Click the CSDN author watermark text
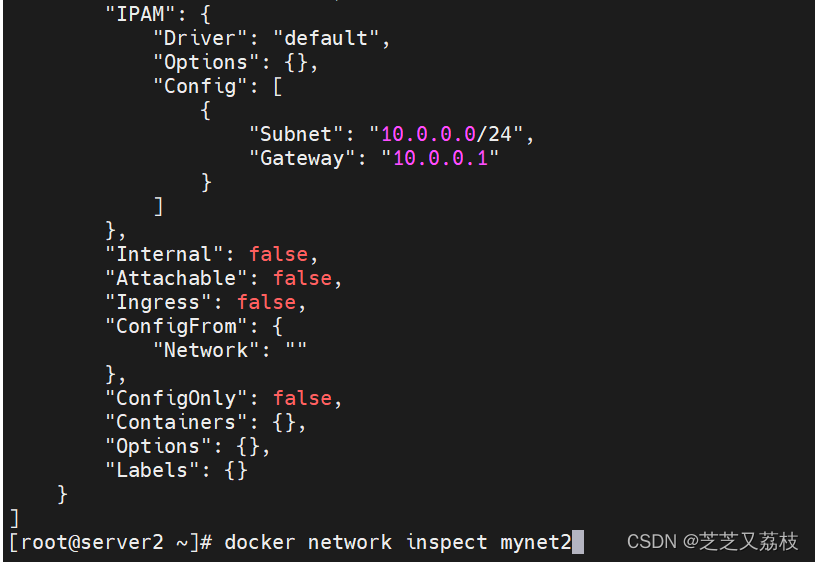The width and height of the screenshot is (815, 562). pos(712,542)
